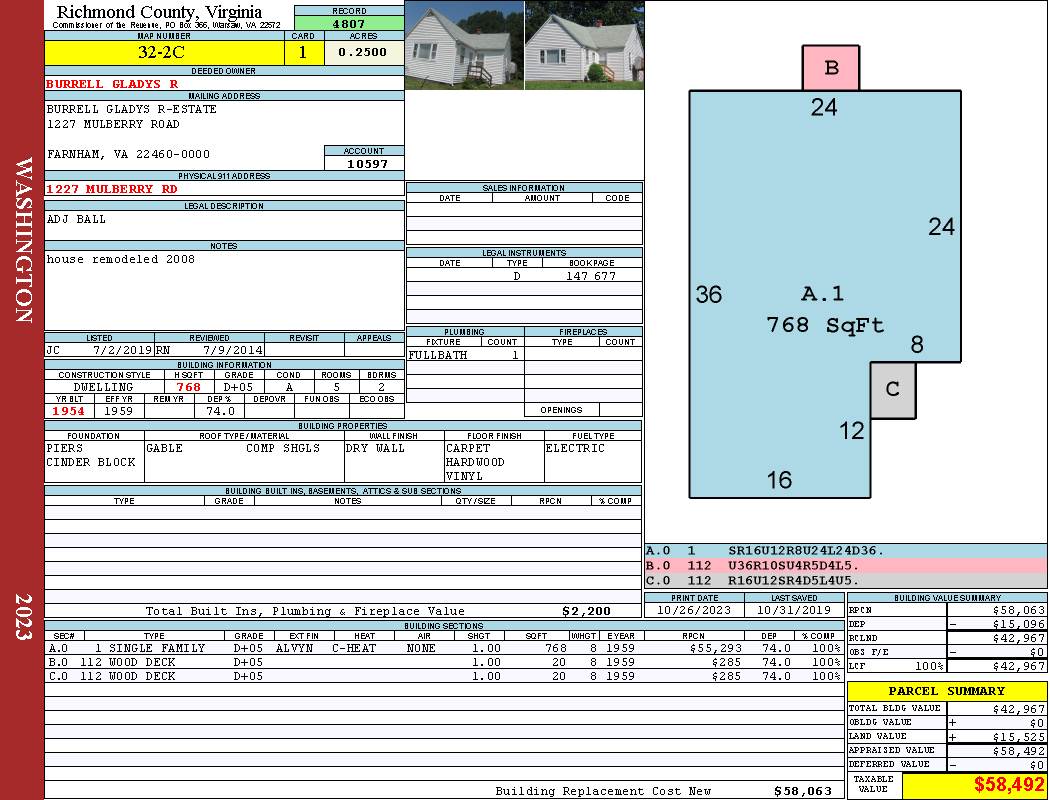Image resolution: width=1050 pixels, height=800 pixels.
Task: Click reviewed date 7/9/2014
Action: pyautogui.click(x=232, y=350)
